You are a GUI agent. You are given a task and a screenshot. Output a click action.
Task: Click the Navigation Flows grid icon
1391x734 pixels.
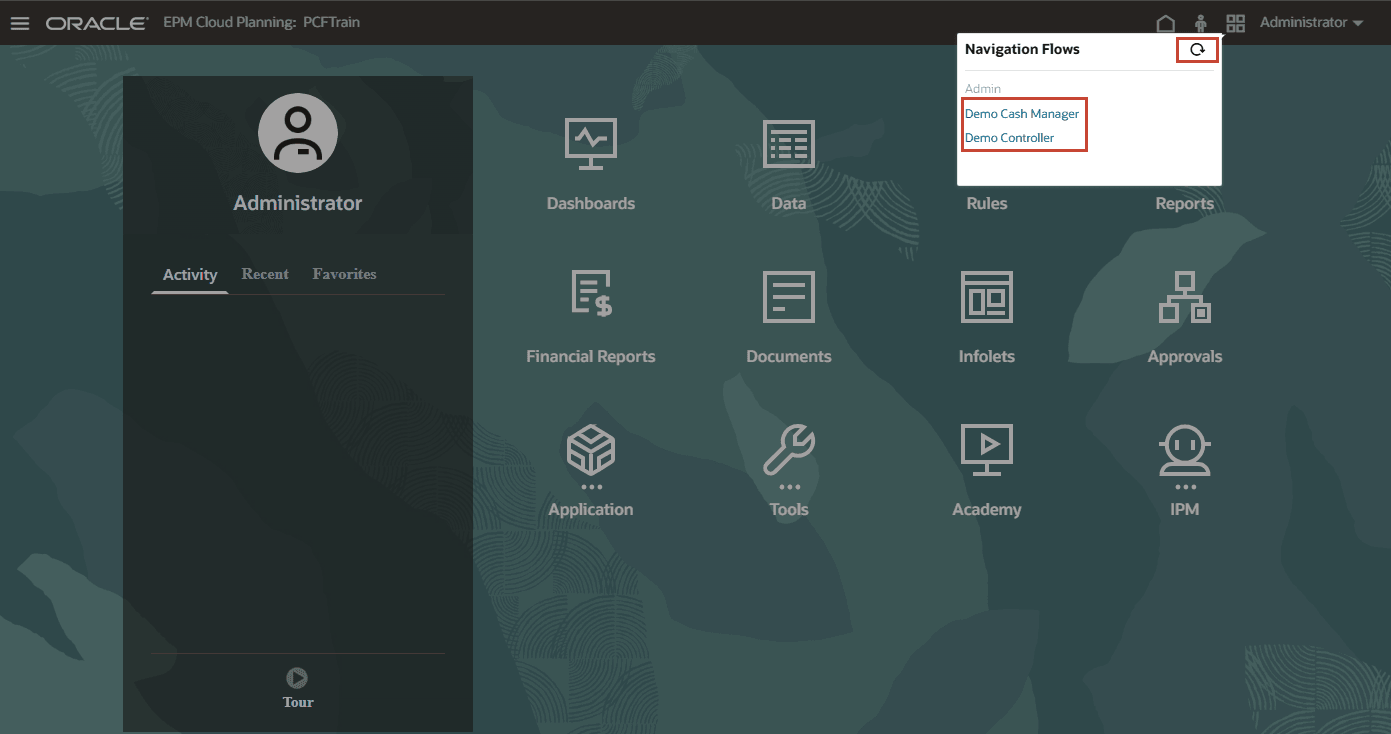point(1235,22)
